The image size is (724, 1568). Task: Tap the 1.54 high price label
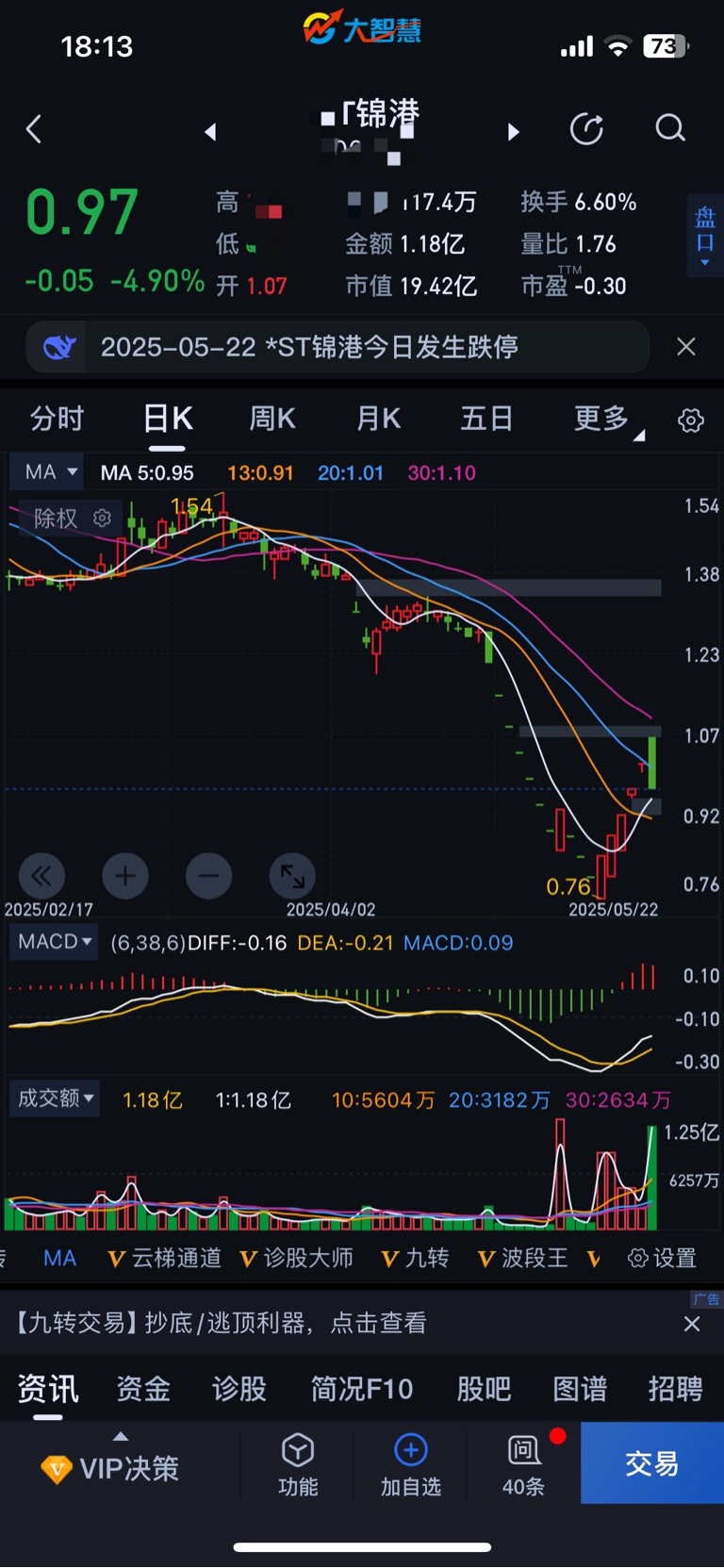(191, 506)
